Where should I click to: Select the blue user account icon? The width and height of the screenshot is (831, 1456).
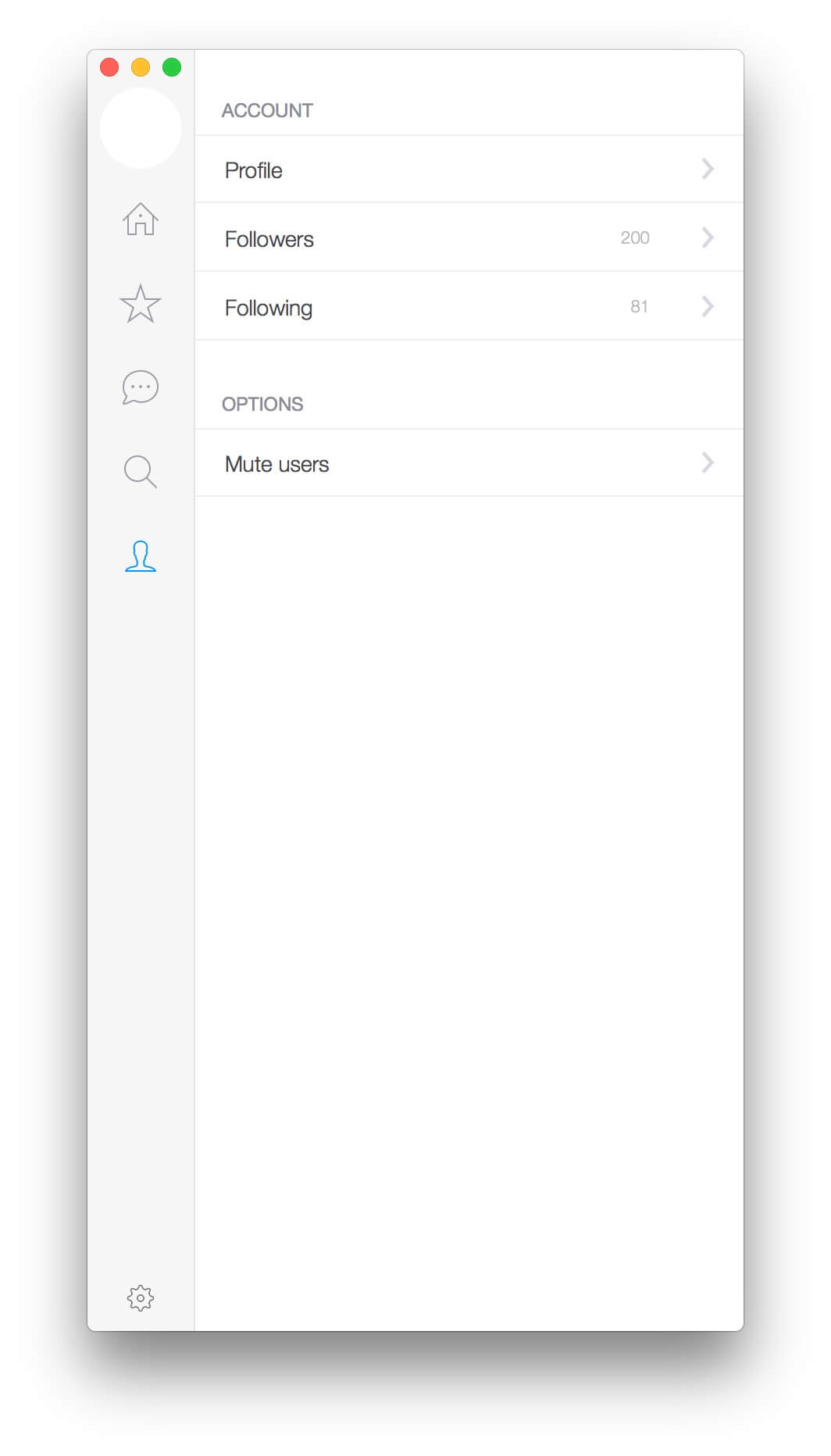tap(141, 556)
